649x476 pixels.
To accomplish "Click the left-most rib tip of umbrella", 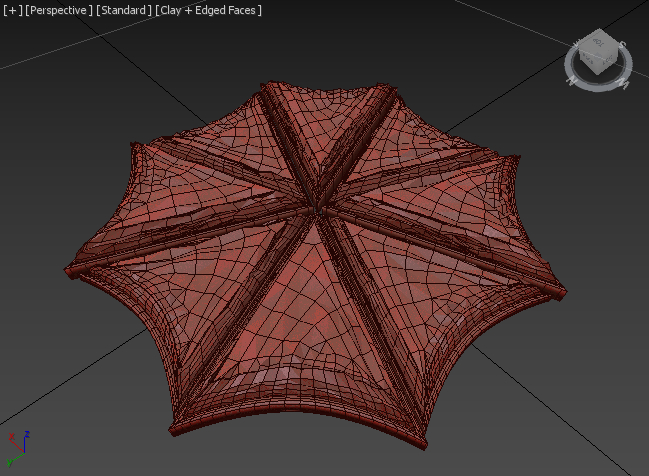I will pyautogui.click(x=70, y=271).
